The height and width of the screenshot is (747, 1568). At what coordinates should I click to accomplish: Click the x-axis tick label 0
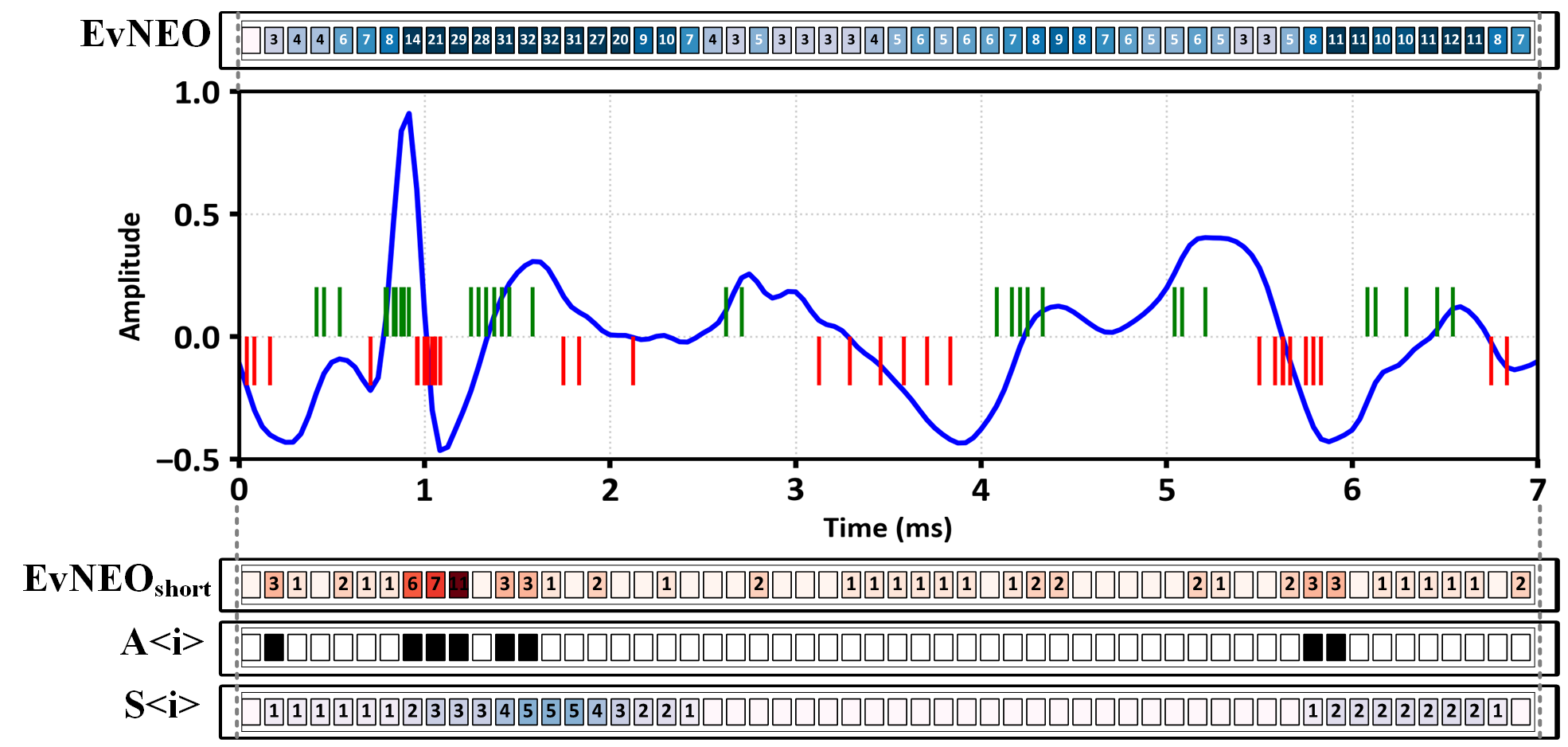point(239,491)
